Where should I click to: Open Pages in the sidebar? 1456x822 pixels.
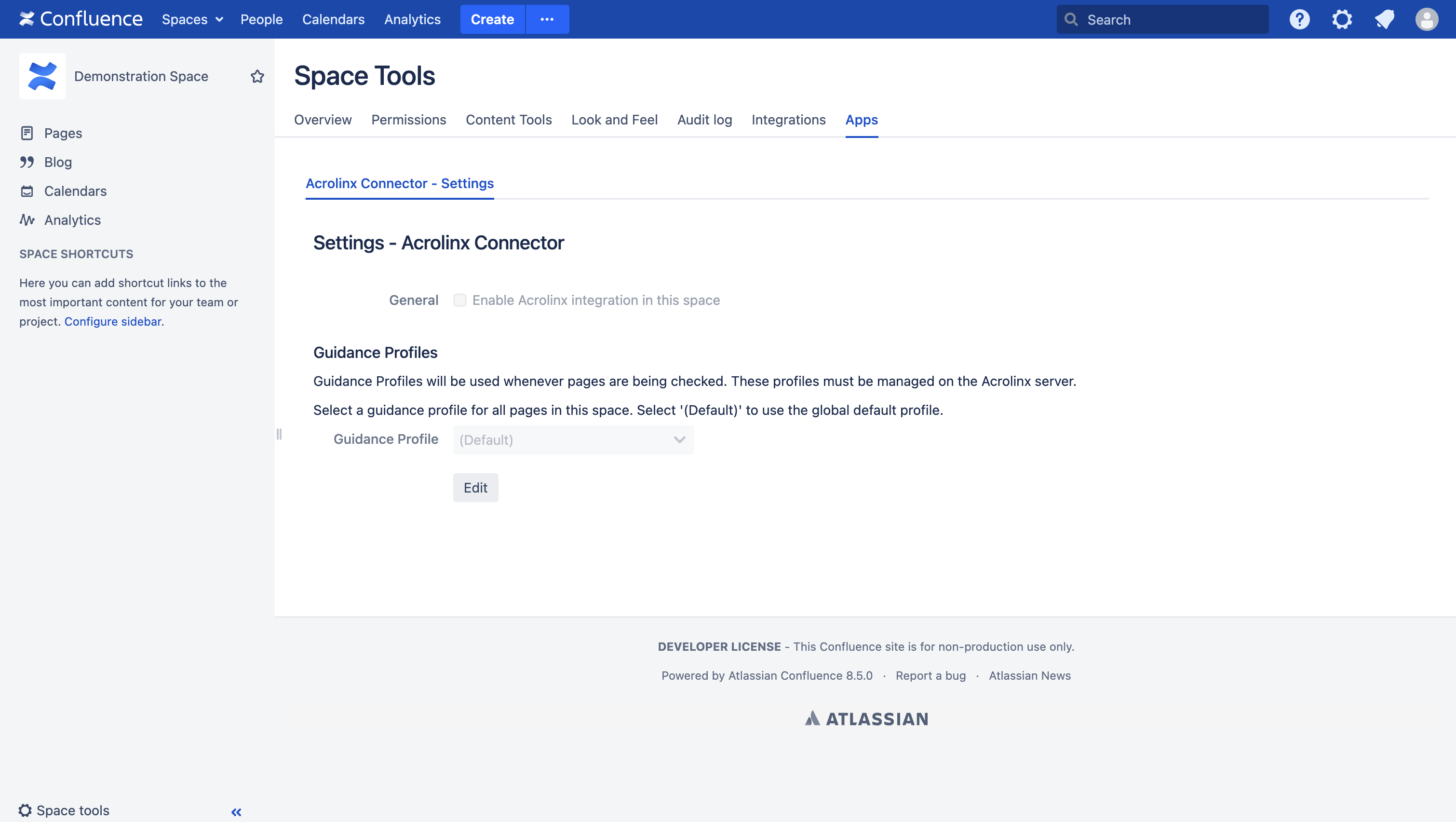(x=63, y=133)
